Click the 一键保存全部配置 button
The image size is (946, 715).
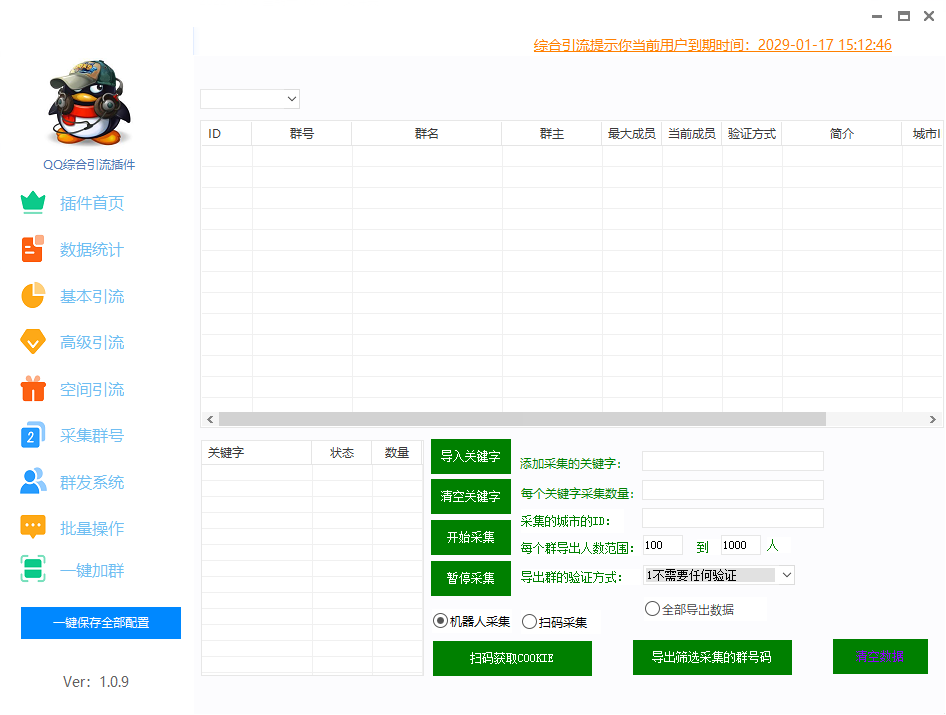pyautogui.click(x=101, y=623)
